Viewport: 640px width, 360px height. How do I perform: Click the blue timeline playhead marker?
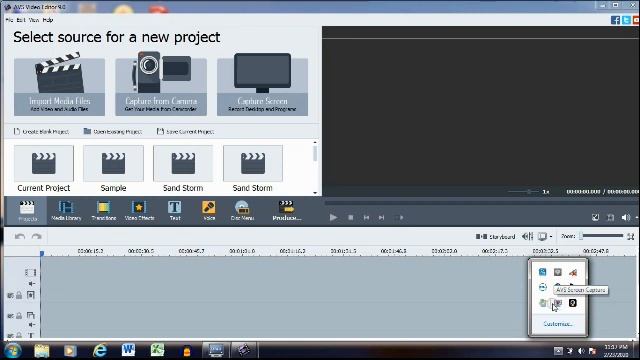click(x=42, y=253)
